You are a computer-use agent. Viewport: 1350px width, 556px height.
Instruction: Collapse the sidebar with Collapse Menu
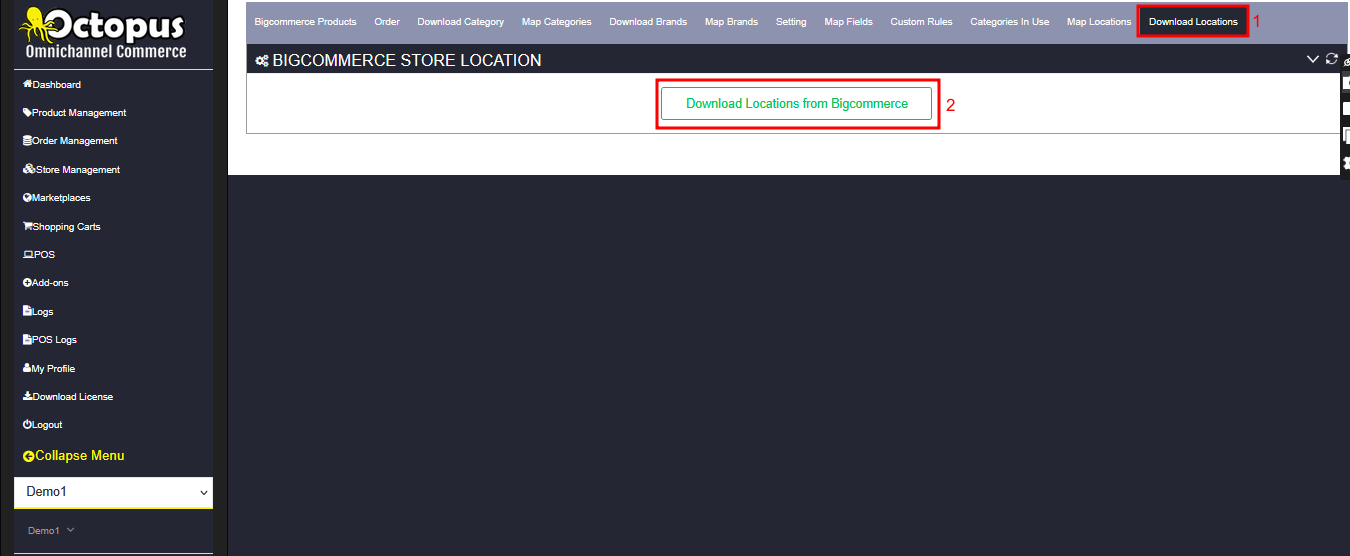point(73,456)
